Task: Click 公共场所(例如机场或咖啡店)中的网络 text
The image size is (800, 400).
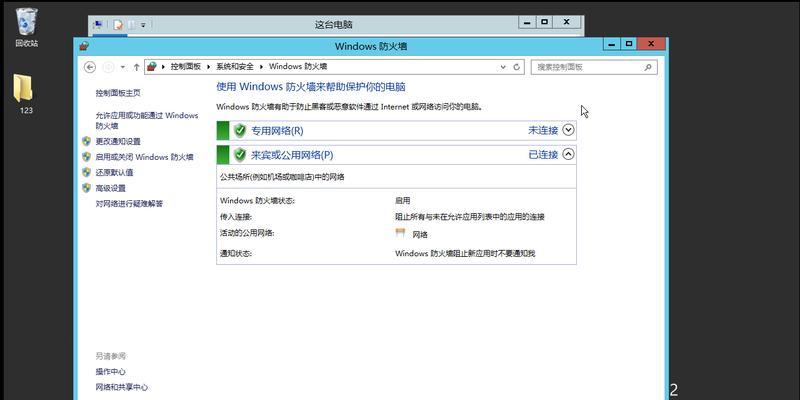Action: tap(282, 177)
